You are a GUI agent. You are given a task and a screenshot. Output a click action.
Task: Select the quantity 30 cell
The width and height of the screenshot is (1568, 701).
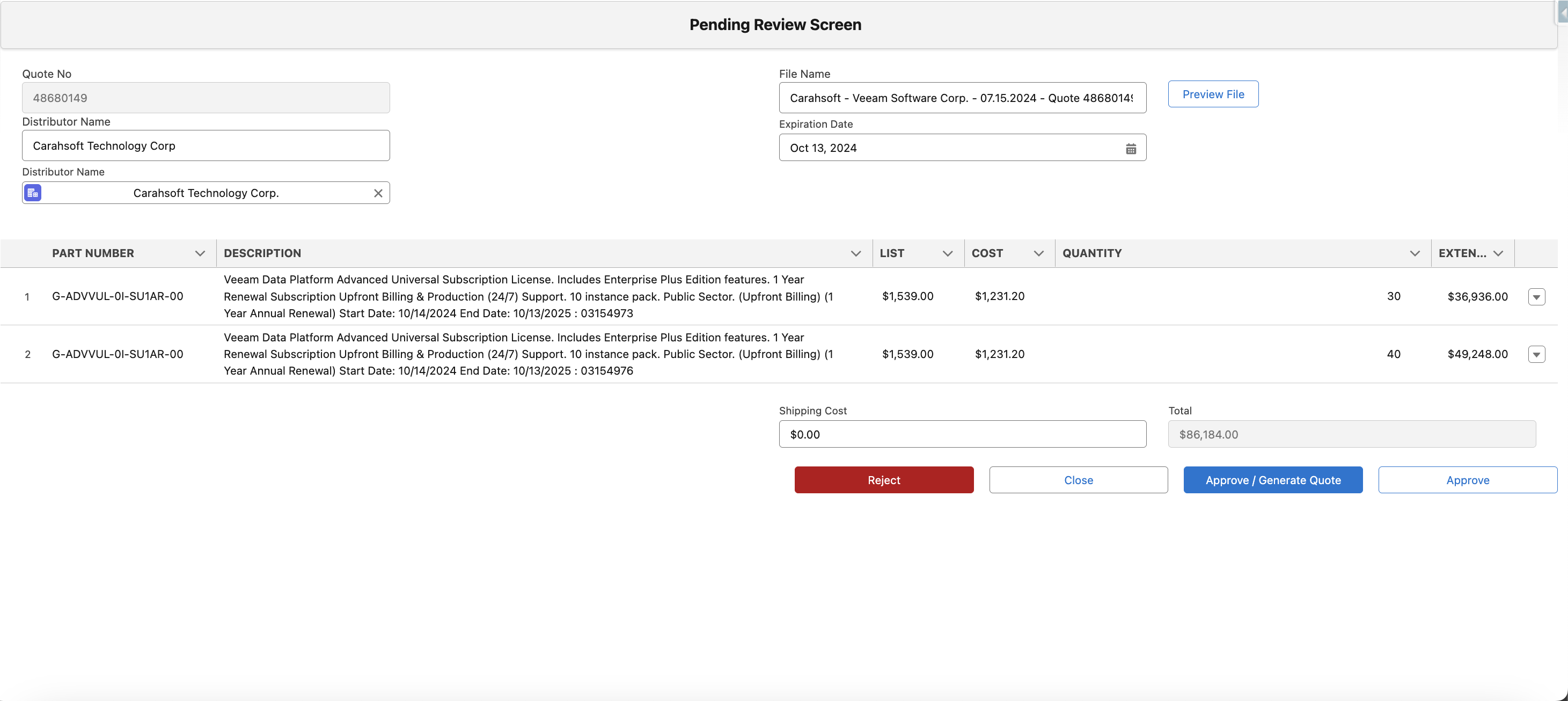[x=1242, y=297]
